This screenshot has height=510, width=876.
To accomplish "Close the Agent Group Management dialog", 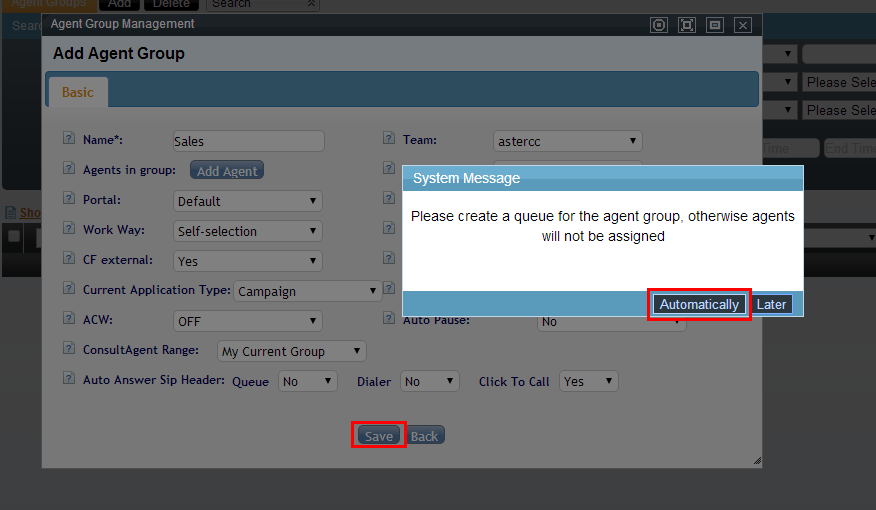I will pos(742,25).
